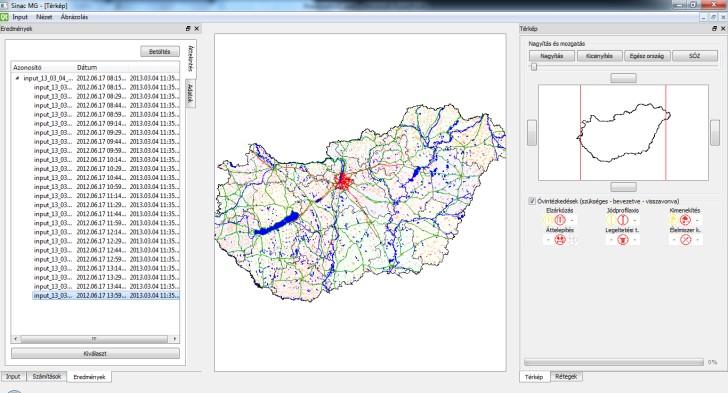Screen dimensions: 728x393
Task: Open the Ábrázolás menu
Action: click(74, 17)
